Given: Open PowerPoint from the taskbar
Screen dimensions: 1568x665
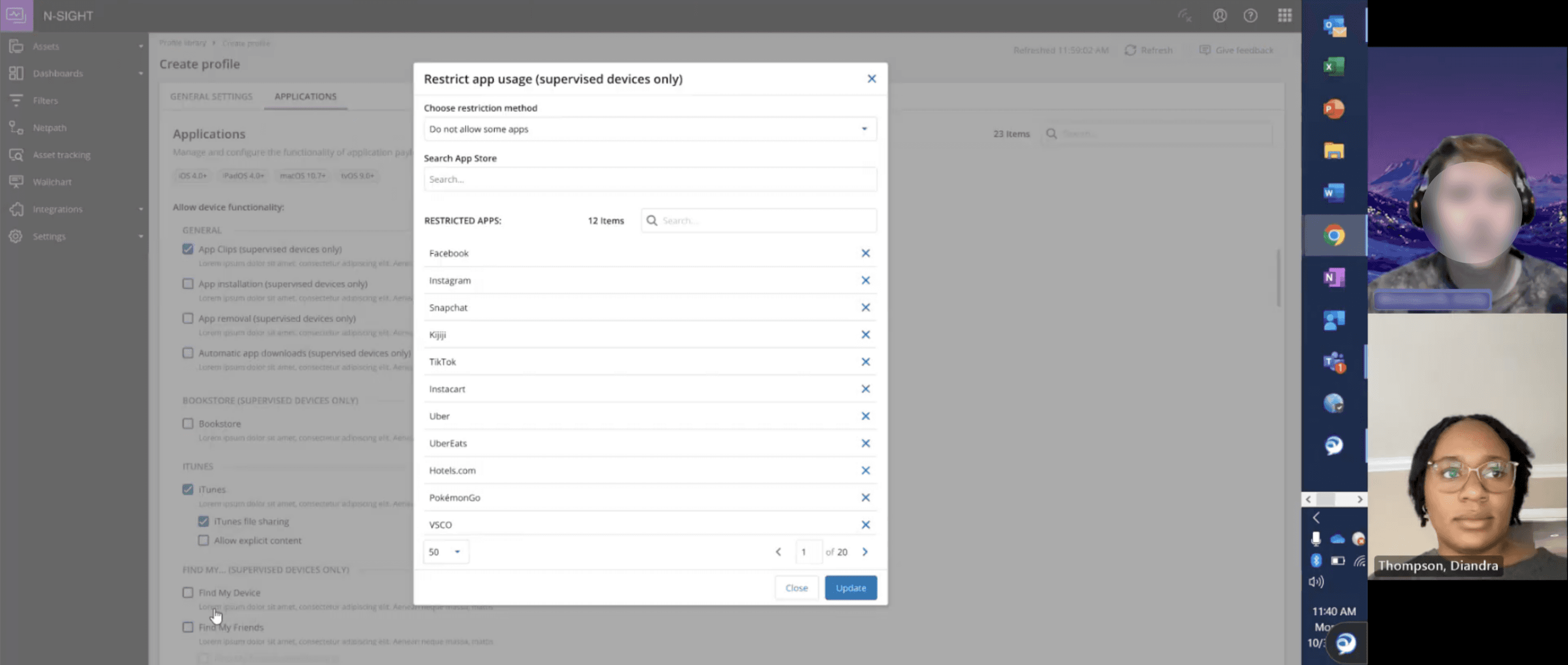Looking at the screenshot, I should coord(1334,109).
